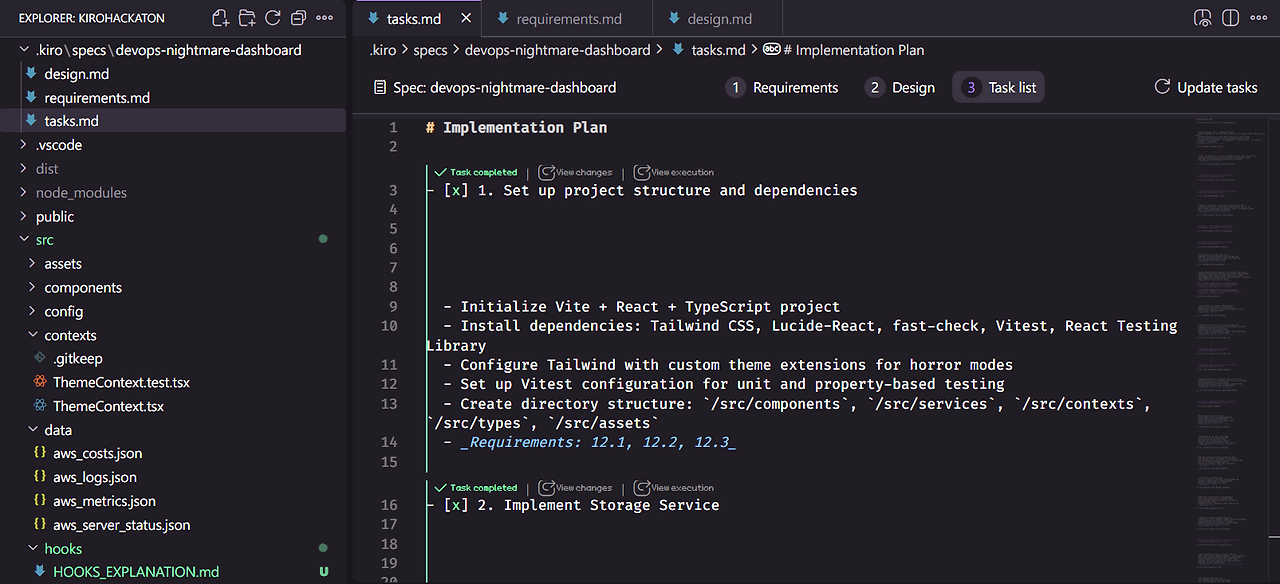This screenshot has height=584, width=1280.
Task: Click View execution icon for task 2
Action: pos(642,488)
